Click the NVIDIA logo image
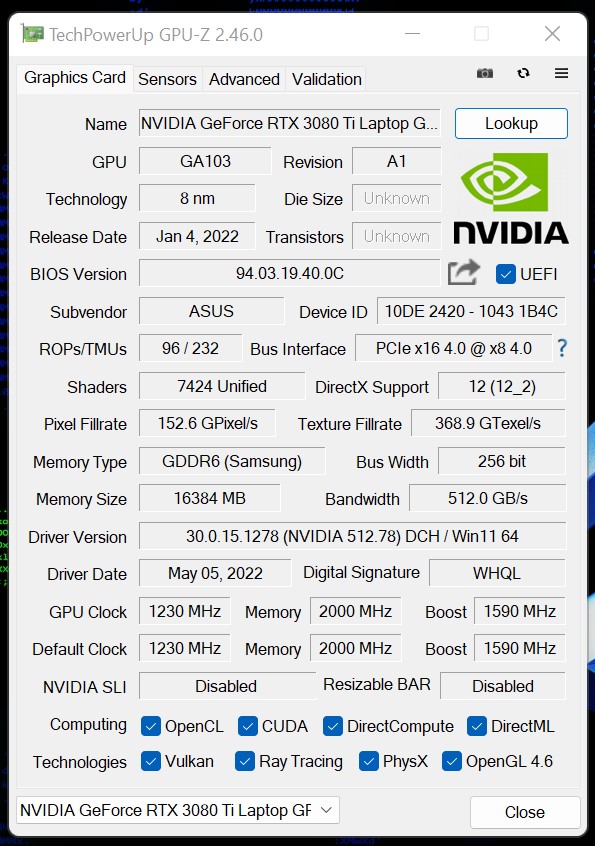This screenshot has width=595, height=846. pyautogui.click(x=510, y=198)
